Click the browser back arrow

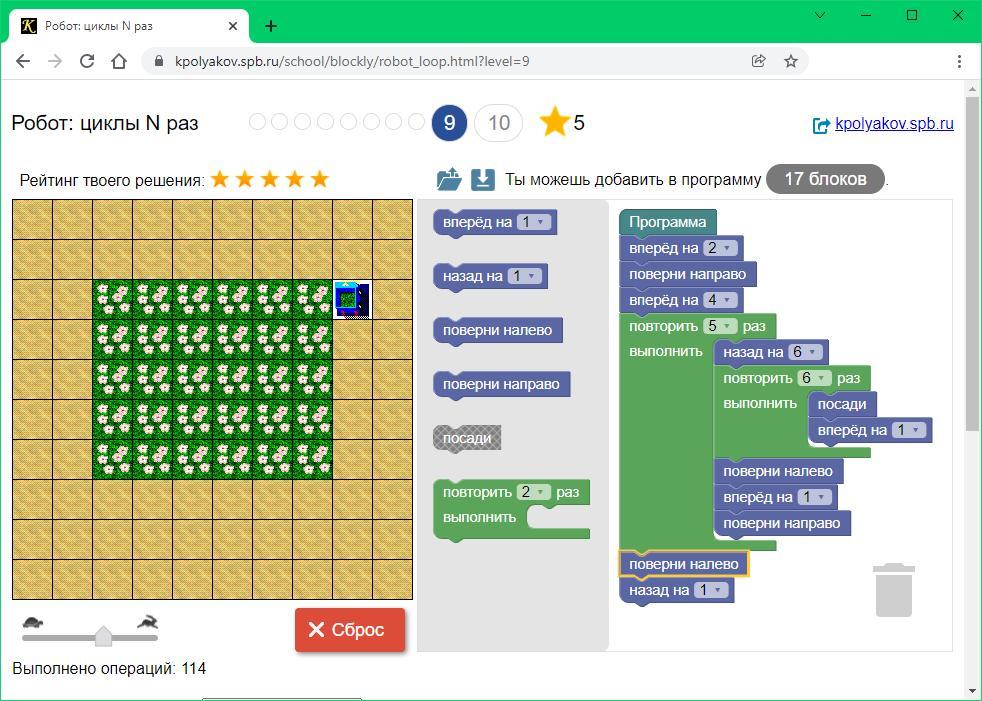coord(23,61)
